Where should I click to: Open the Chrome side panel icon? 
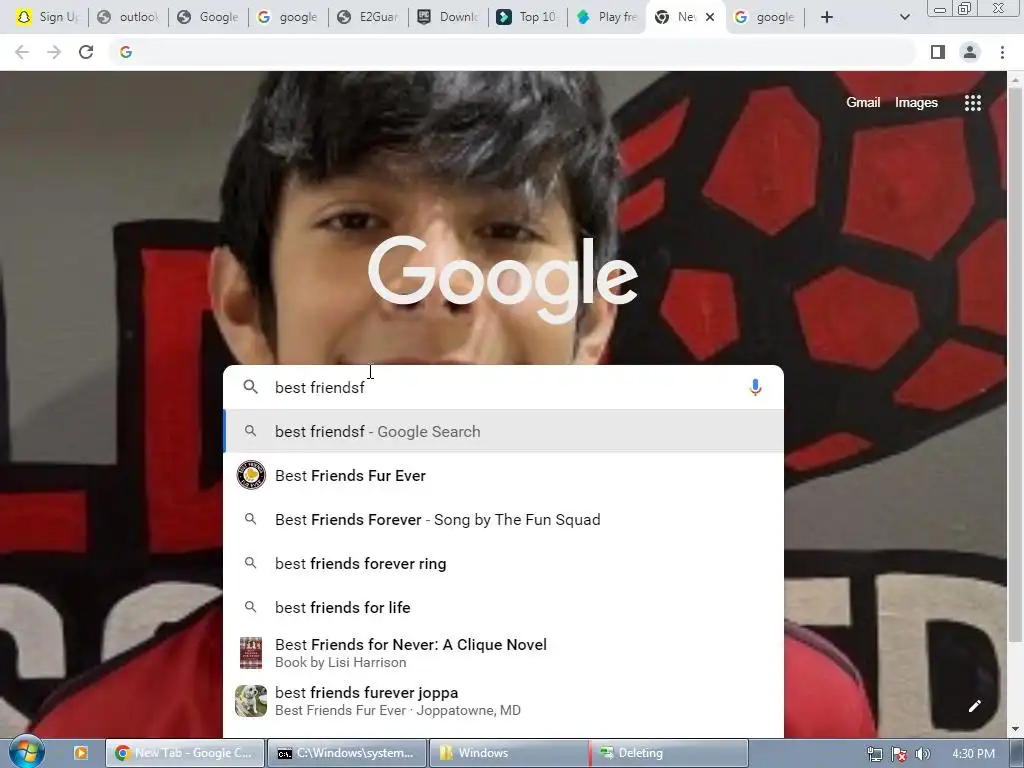938,52
